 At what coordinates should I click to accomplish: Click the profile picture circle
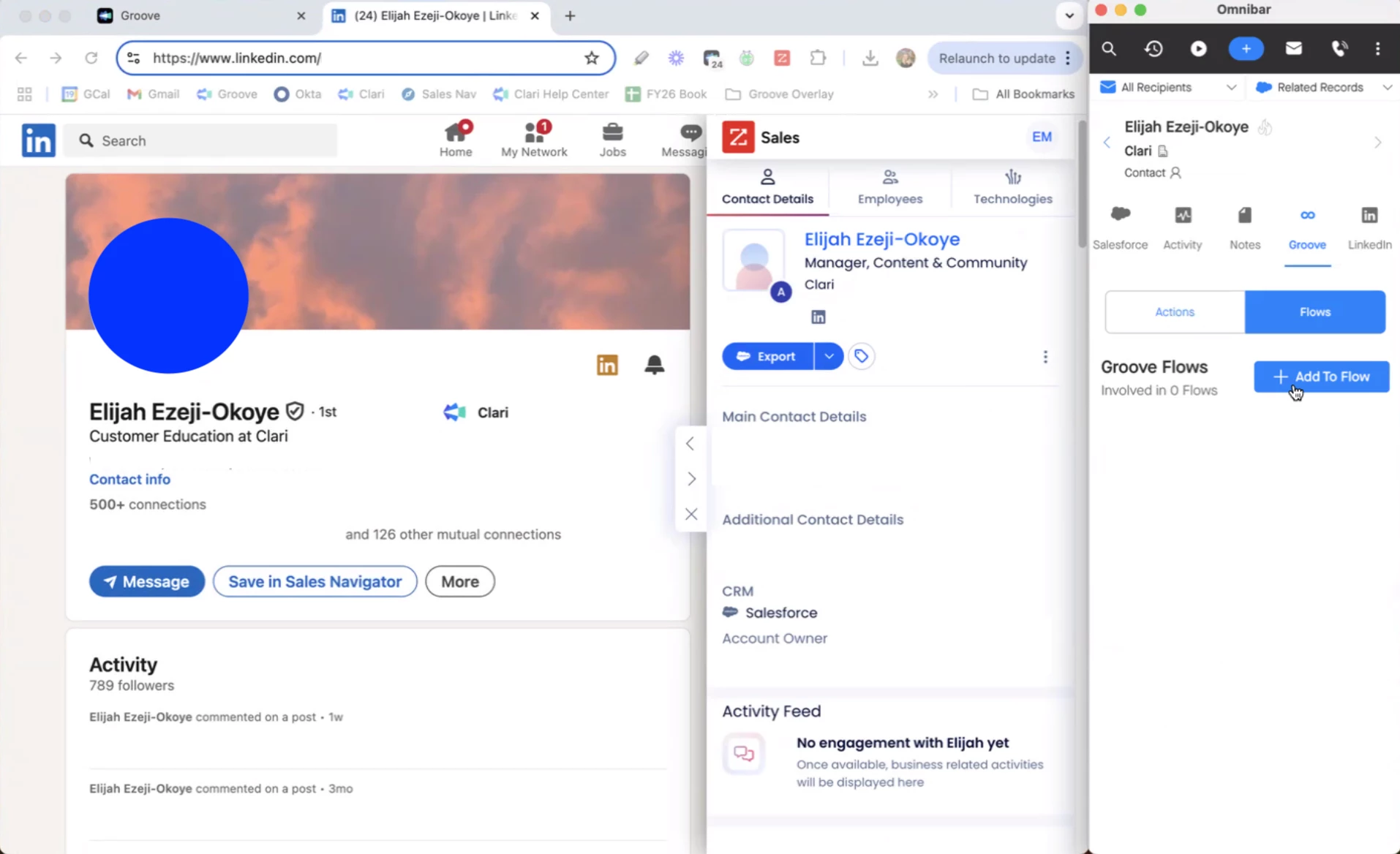(x=168, y=295)
